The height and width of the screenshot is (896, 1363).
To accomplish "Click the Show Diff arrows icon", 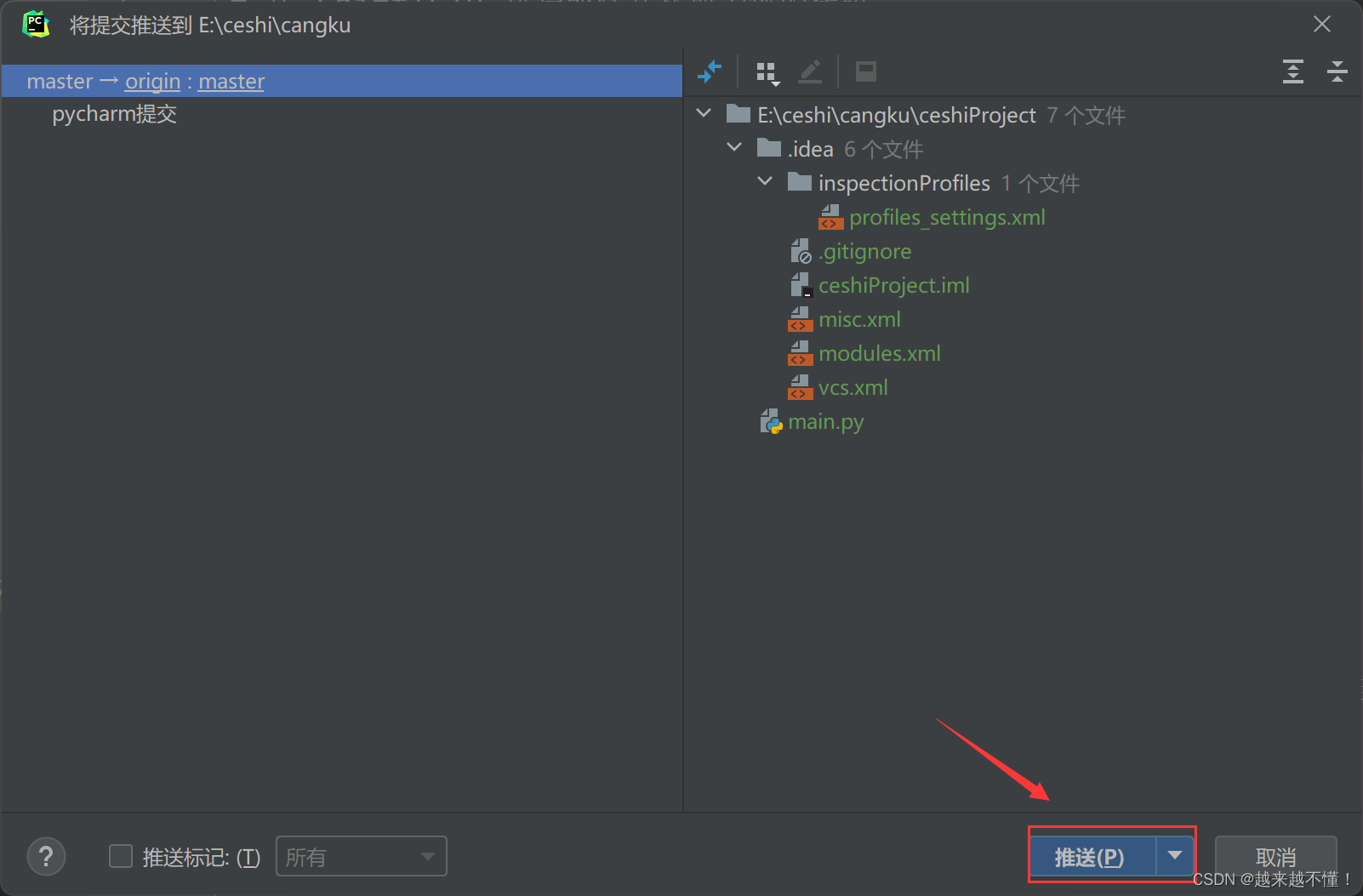I will tap(709, 72).
